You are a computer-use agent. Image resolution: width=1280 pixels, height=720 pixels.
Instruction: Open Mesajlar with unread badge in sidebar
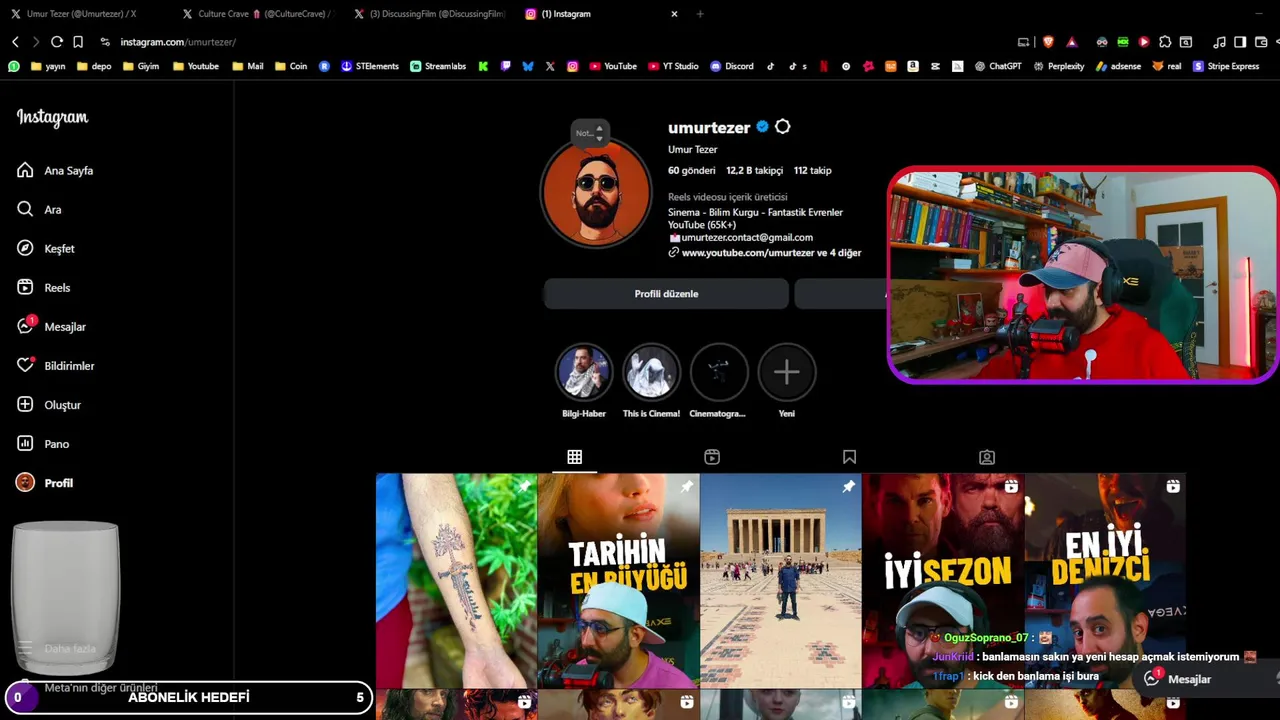(x=52, y=327)
